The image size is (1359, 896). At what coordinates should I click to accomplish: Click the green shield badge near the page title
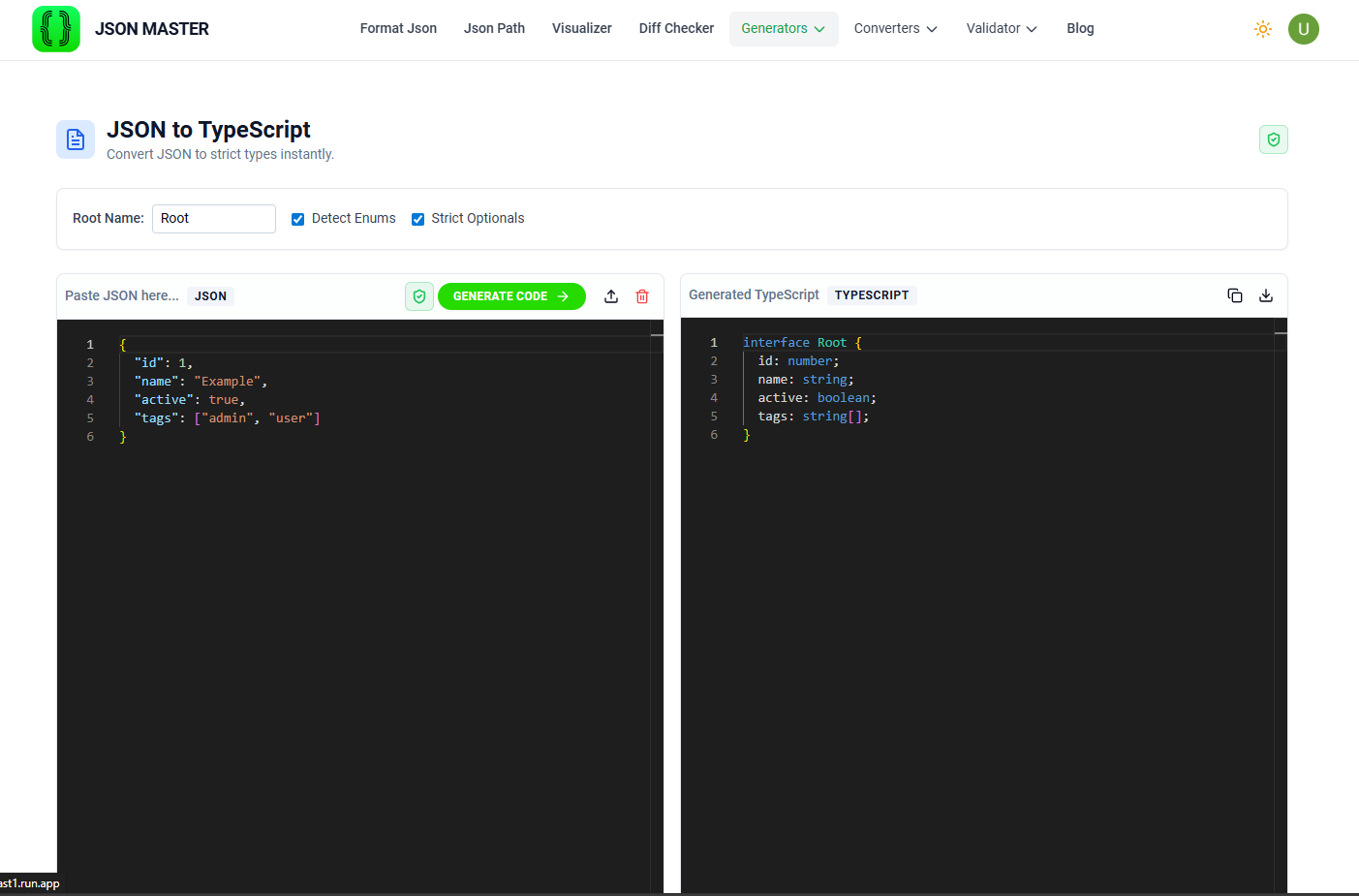pos(1273,139)
